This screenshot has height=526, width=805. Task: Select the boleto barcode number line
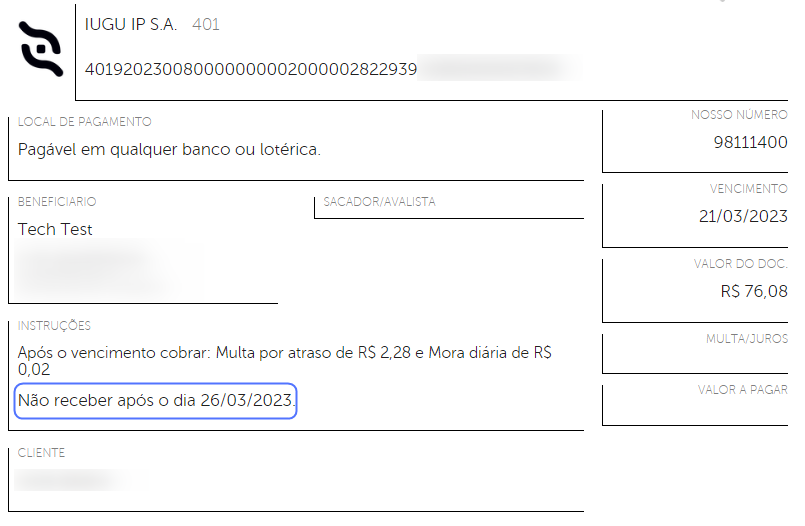251,69
